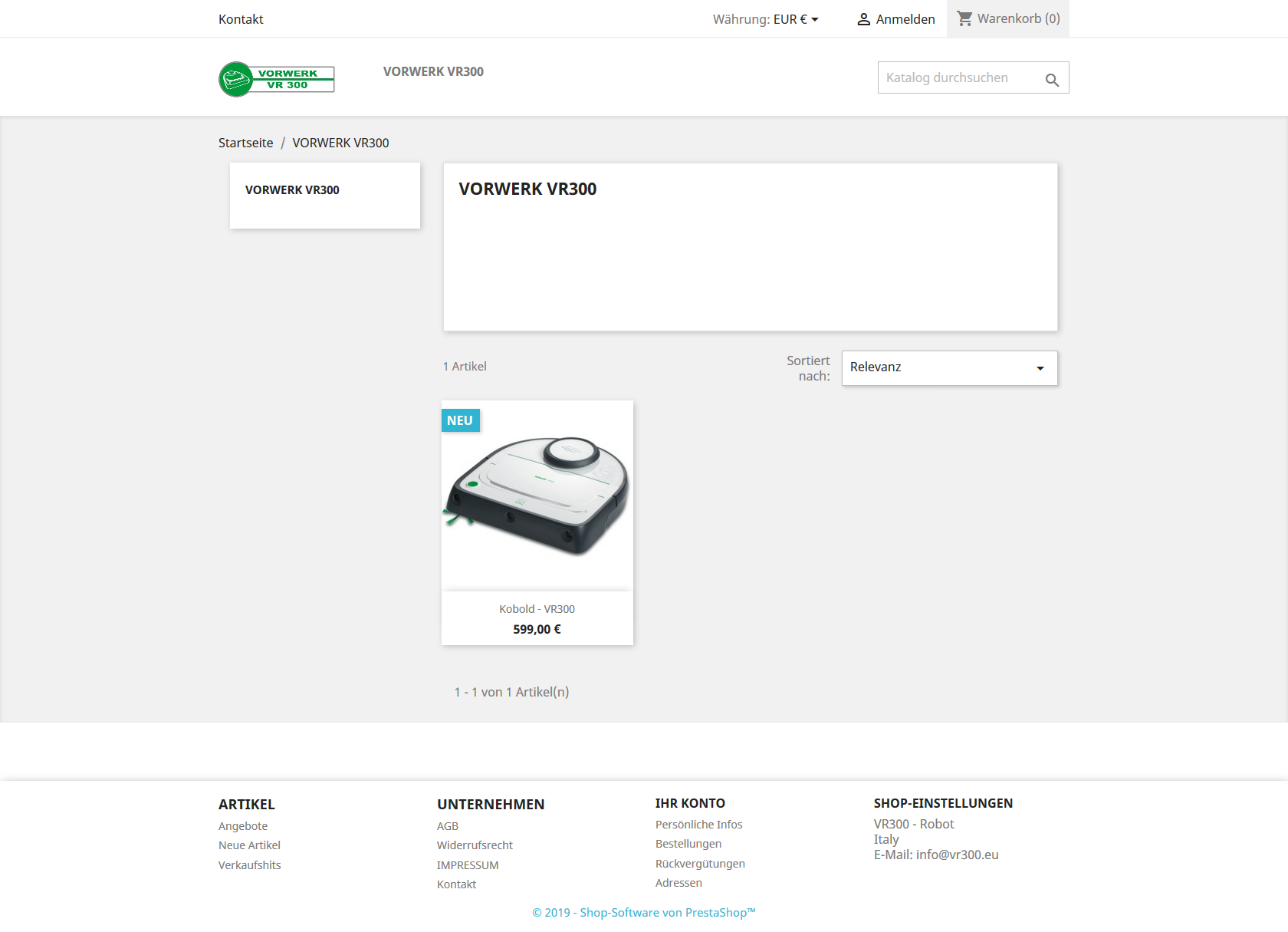Click the '1 Artikel' count text
The width and height of the screenshot is (1288, 932).
click(465, 367)
